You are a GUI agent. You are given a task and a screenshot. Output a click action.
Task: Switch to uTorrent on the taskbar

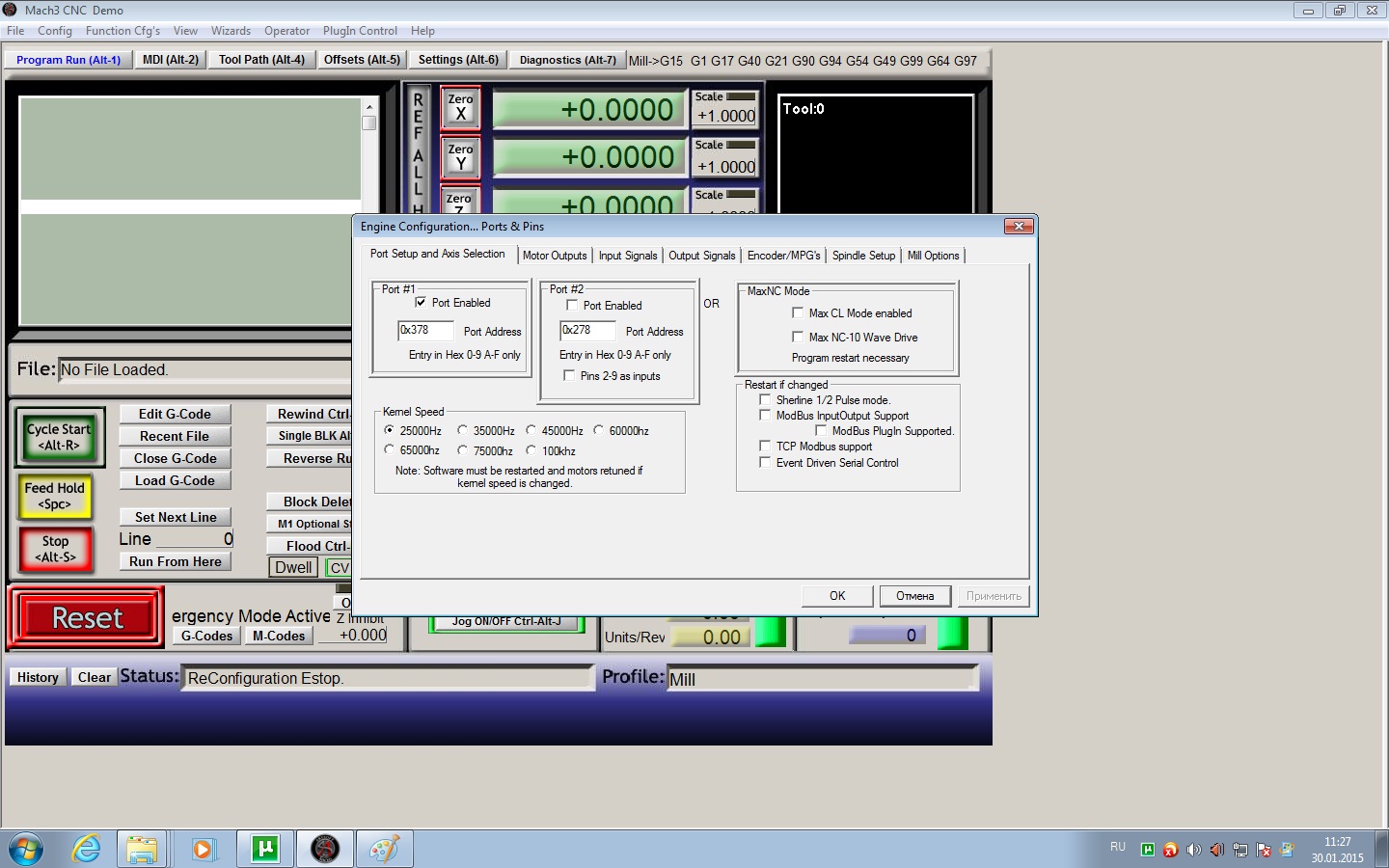pos(264,849)
